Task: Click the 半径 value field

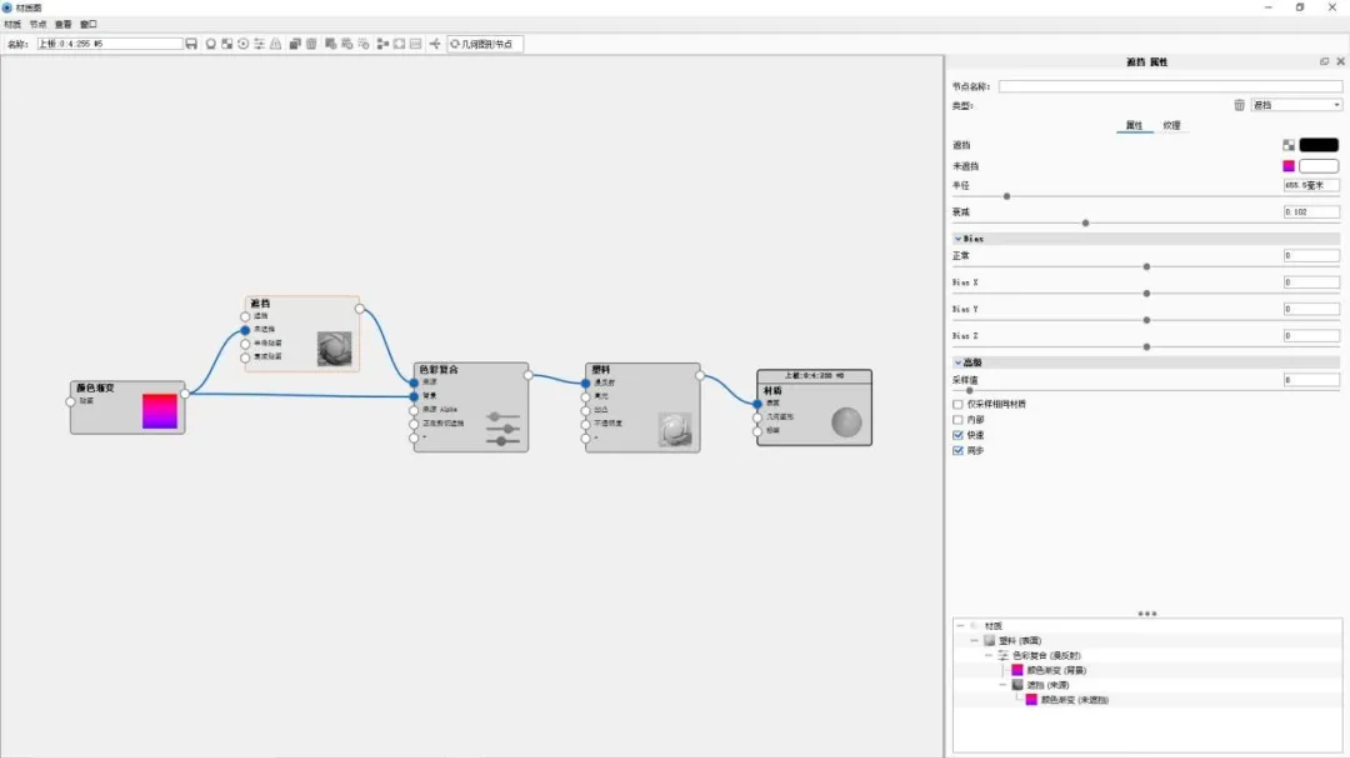Action: [x=1311, y=186]
